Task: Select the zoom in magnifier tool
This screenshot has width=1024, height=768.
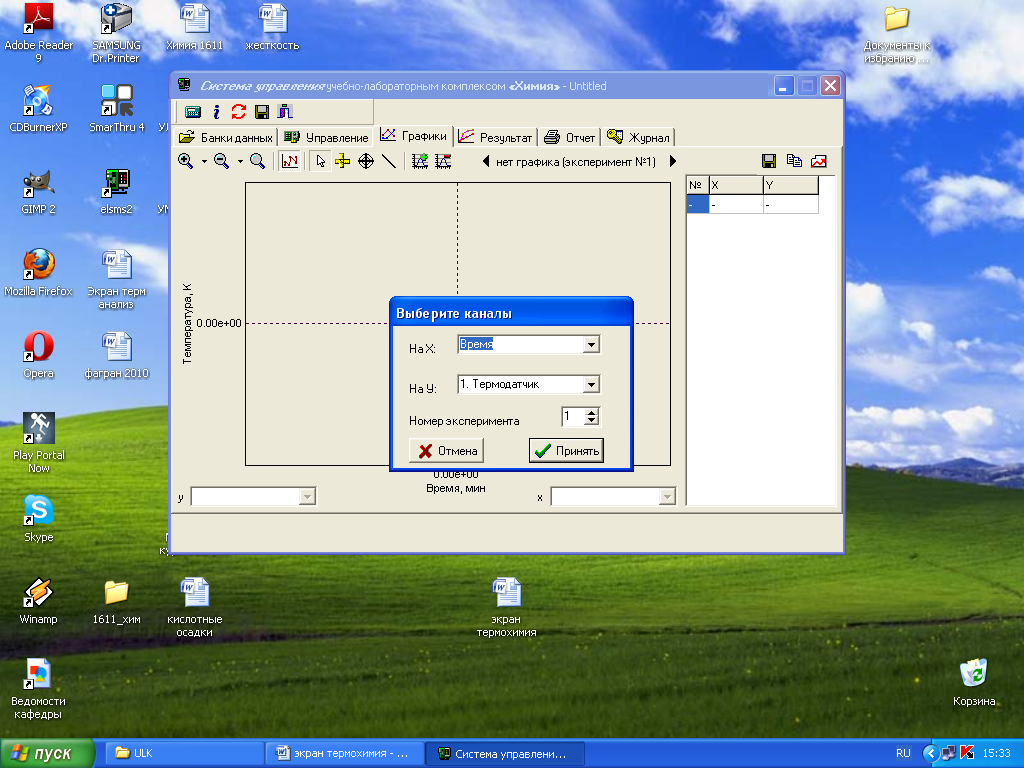Action: (185, 161)
